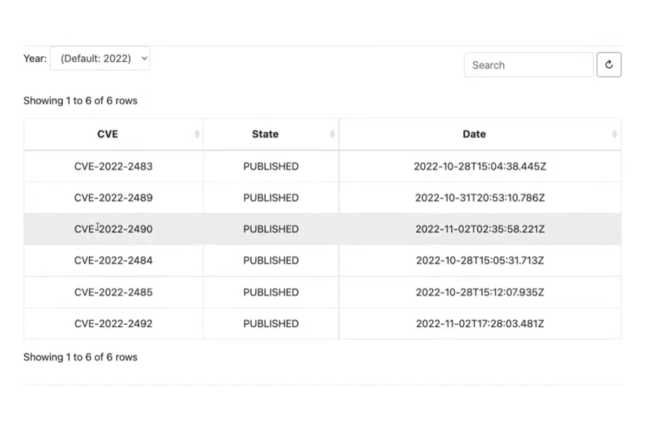
Task: Select the CVE-2022-2492 cell
Action: click(113, 324)
